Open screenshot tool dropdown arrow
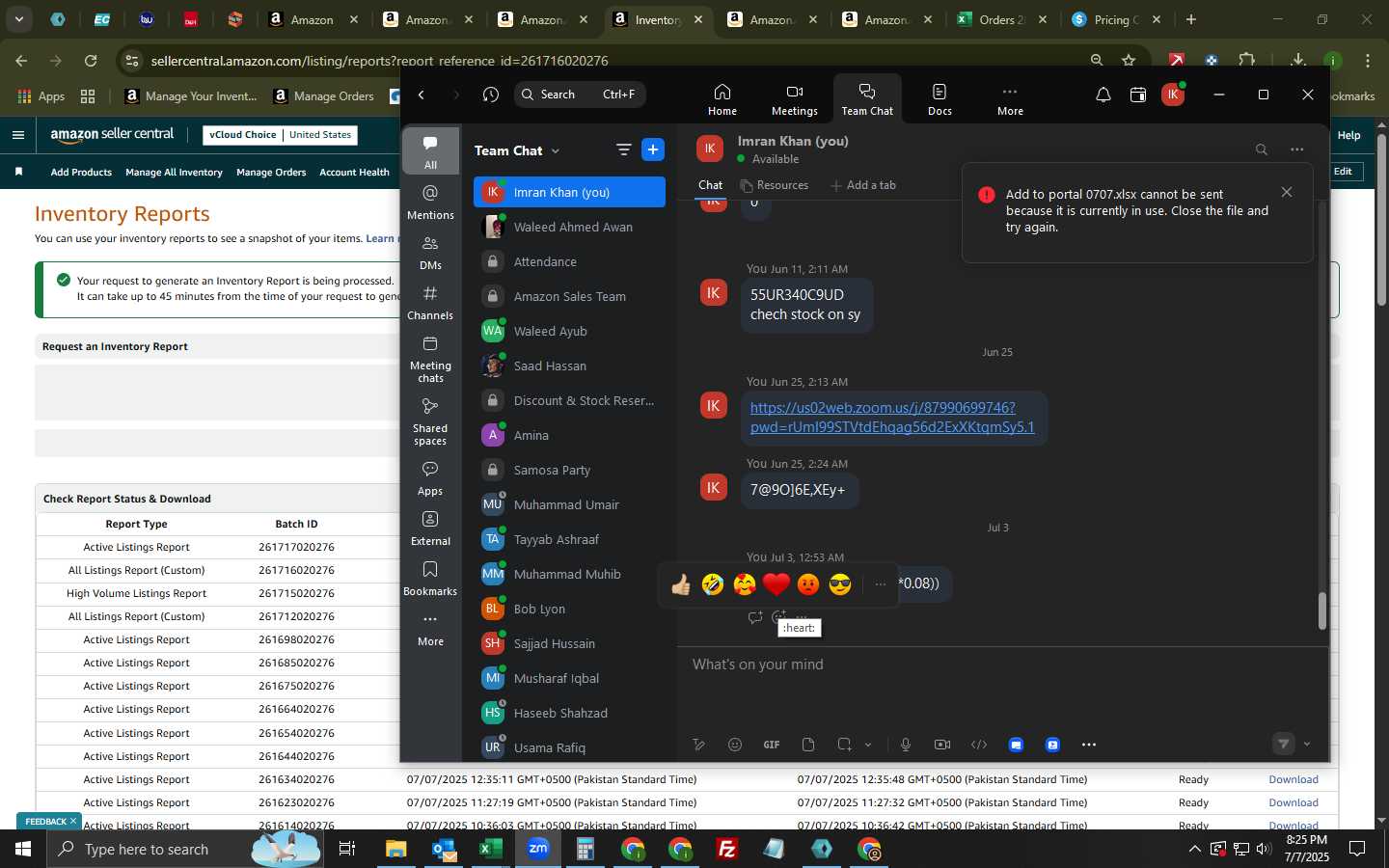 868,745
